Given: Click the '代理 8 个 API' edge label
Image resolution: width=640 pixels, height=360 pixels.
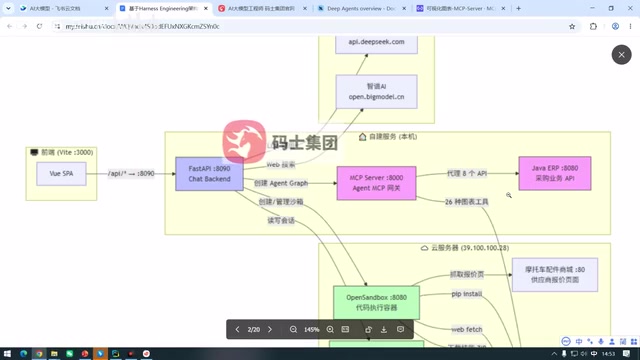Looking at the screenshot, I should click(467, 173).
